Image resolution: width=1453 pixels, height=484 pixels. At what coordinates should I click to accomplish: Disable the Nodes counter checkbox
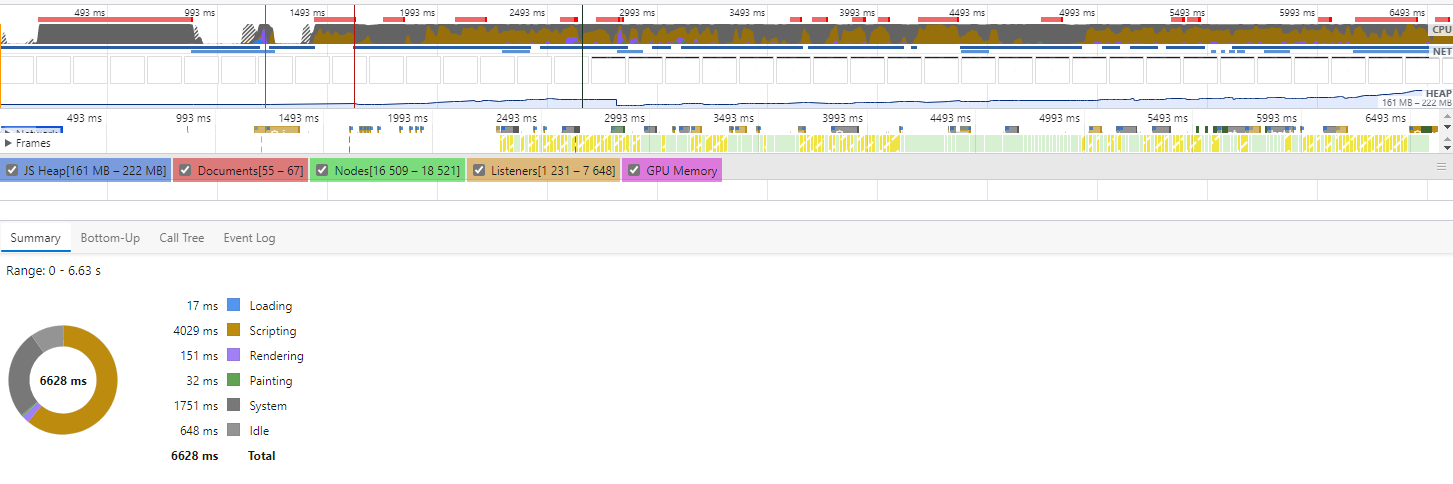click(322, 170)
